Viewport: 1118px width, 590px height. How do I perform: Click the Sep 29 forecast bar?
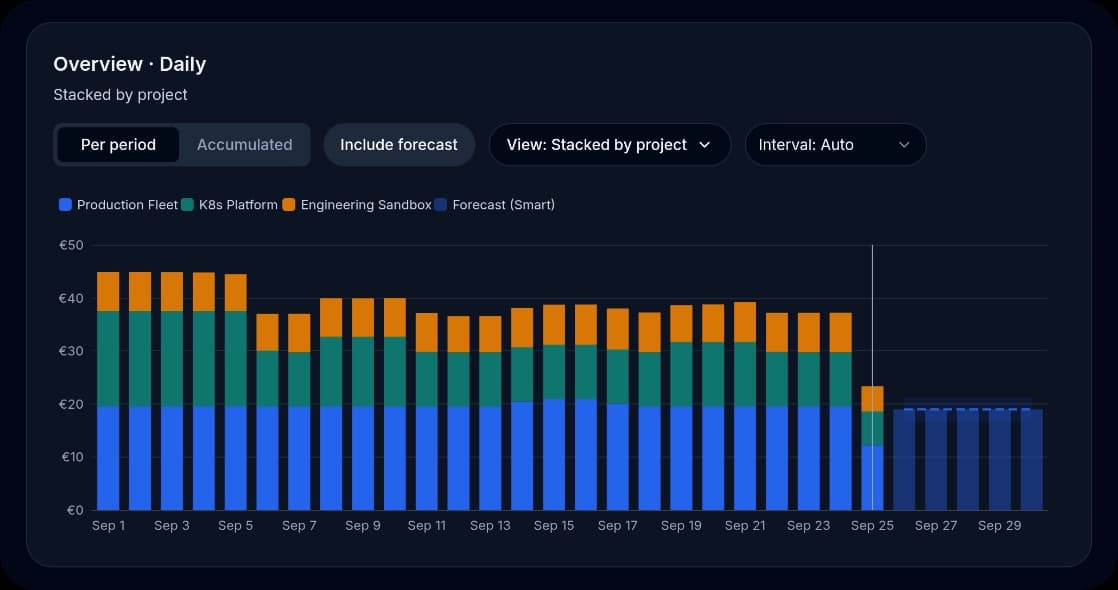(1000, 459)
